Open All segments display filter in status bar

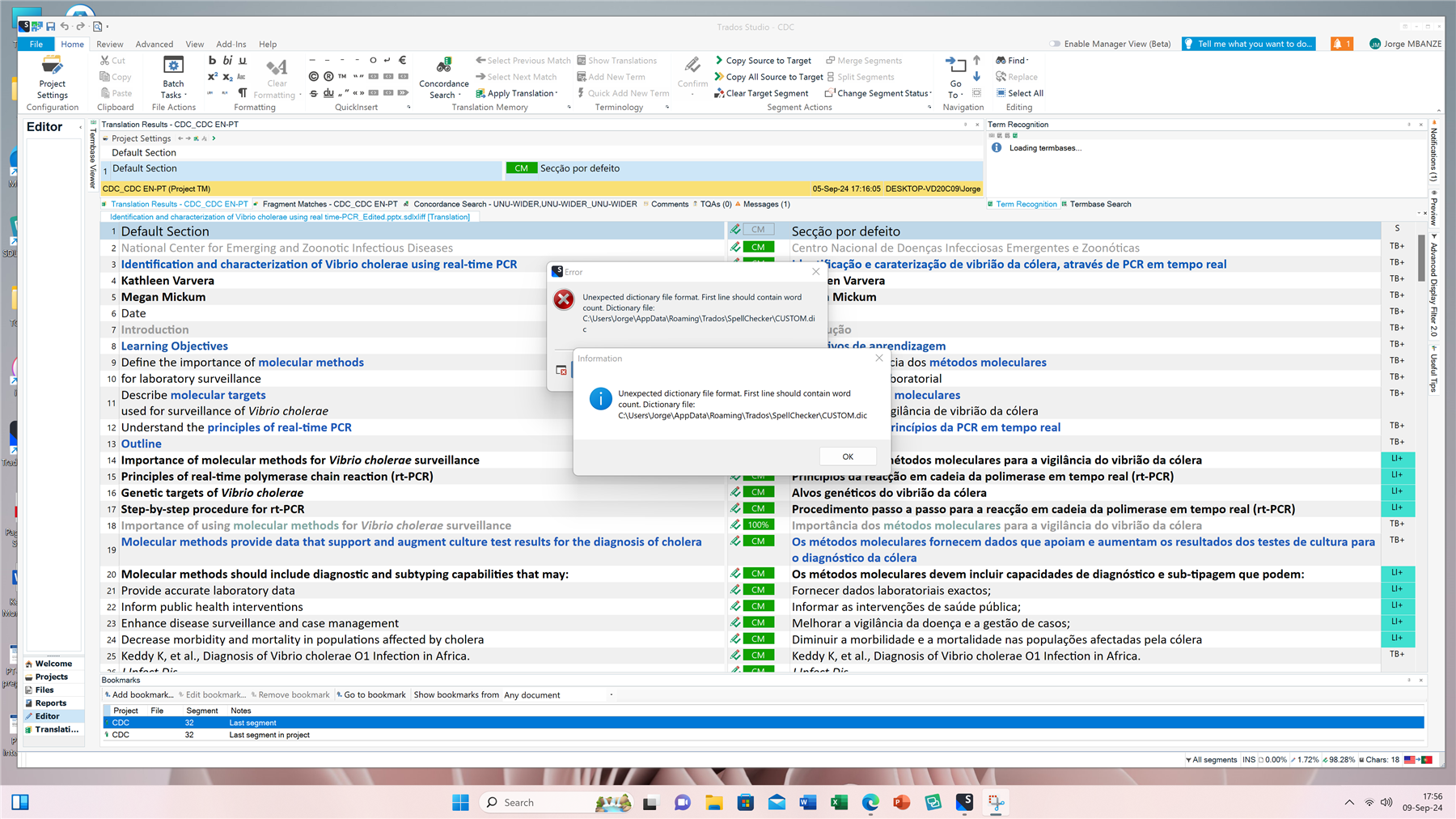pyautogui.click(x=1212, y=759)
